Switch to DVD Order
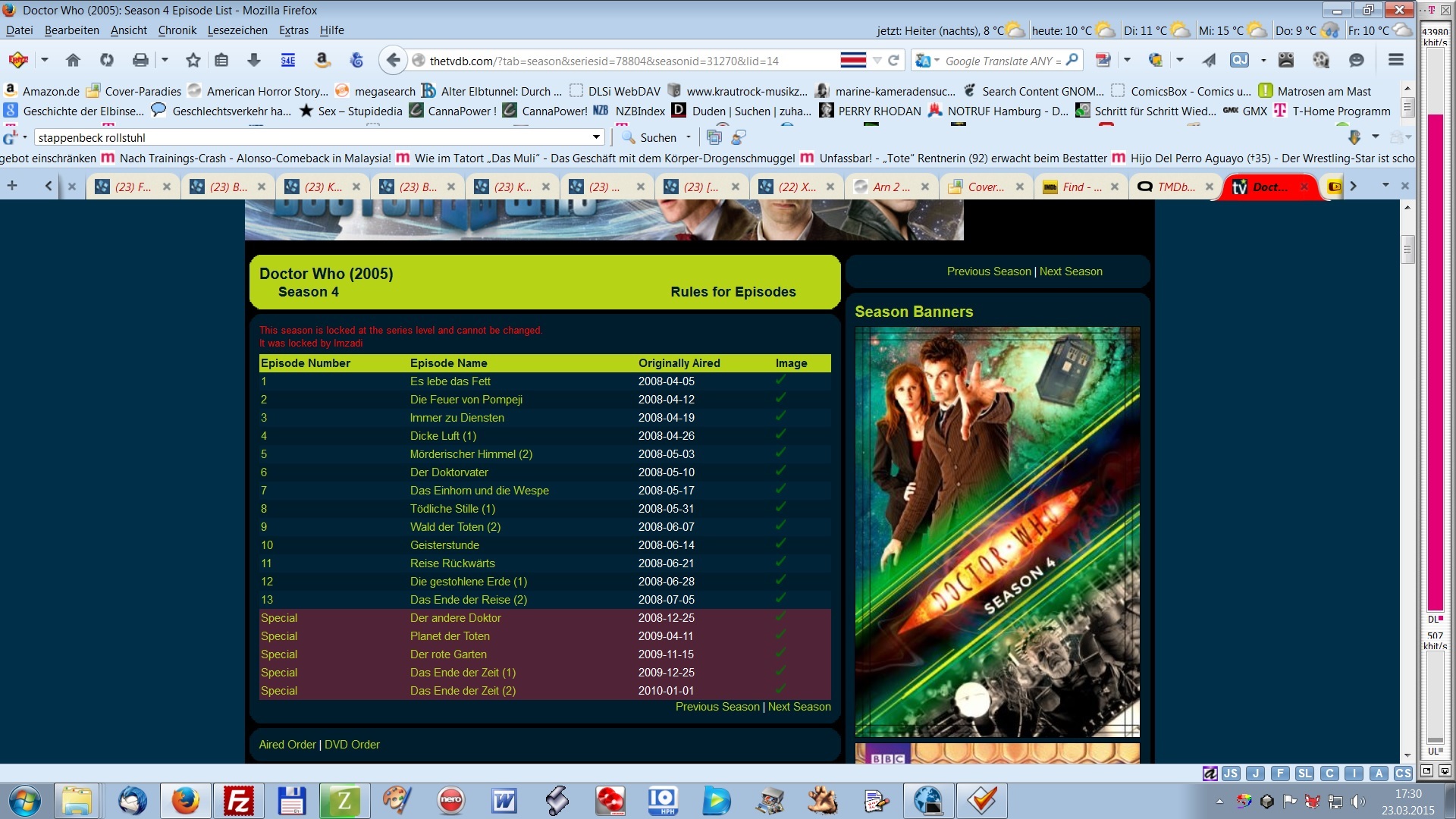The width and height of the screenshot is (1456, 819). (352, 745)
